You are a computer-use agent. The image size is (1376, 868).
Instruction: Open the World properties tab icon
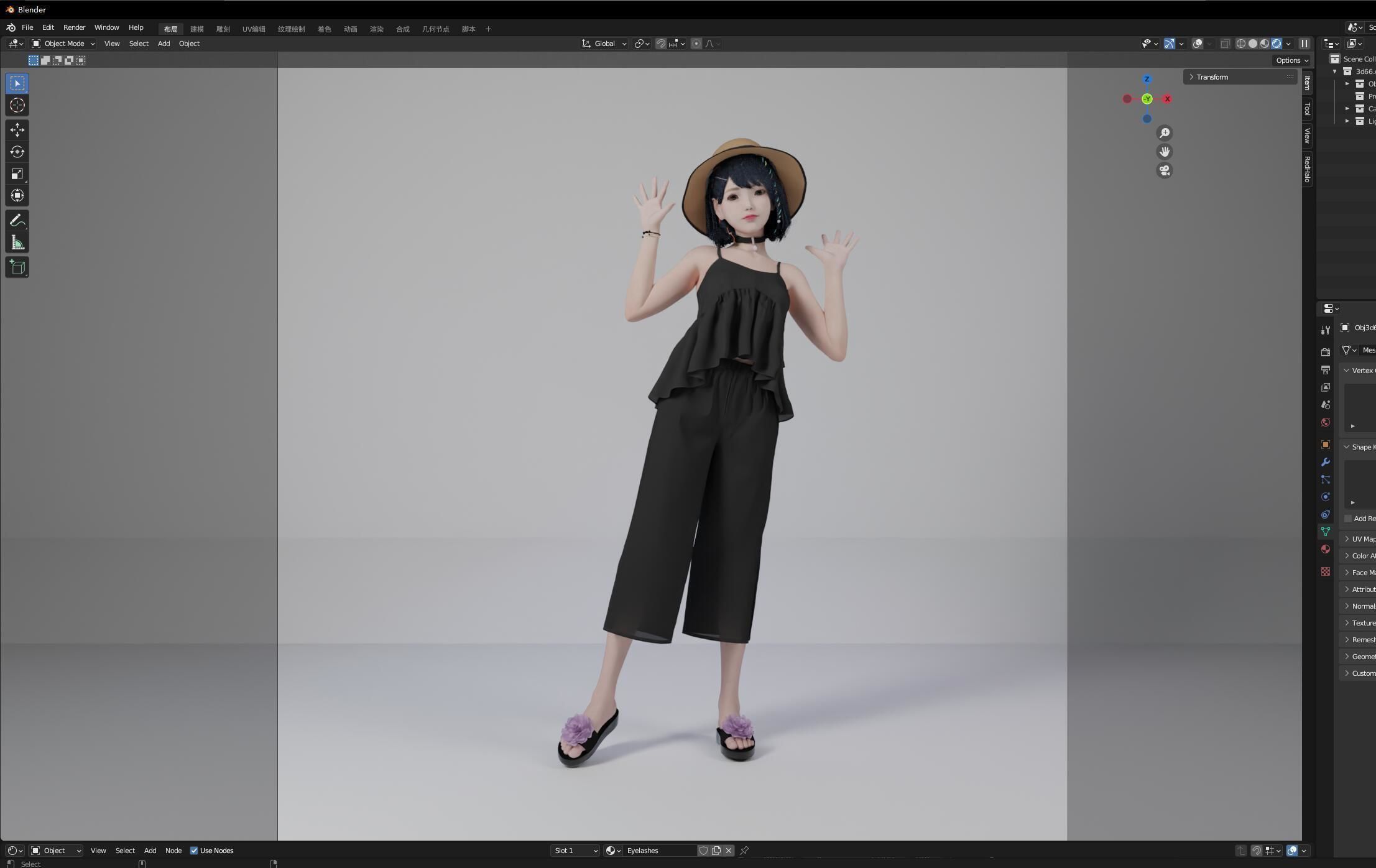[x=1325, y=422]
